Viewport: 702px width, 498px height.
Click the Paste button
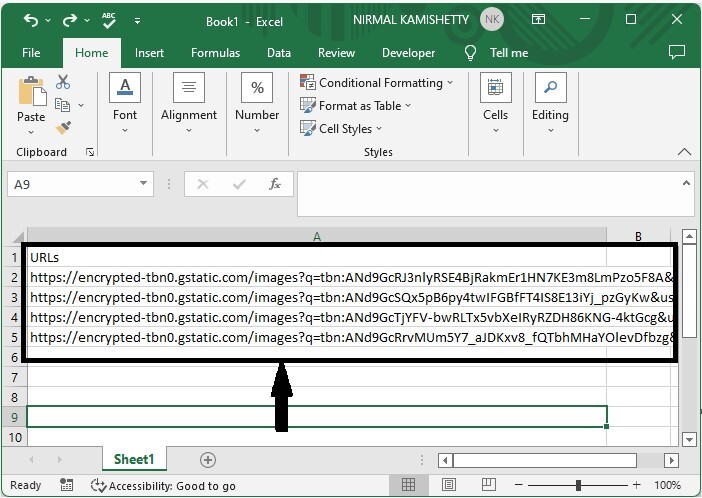[x=31, y=102]
